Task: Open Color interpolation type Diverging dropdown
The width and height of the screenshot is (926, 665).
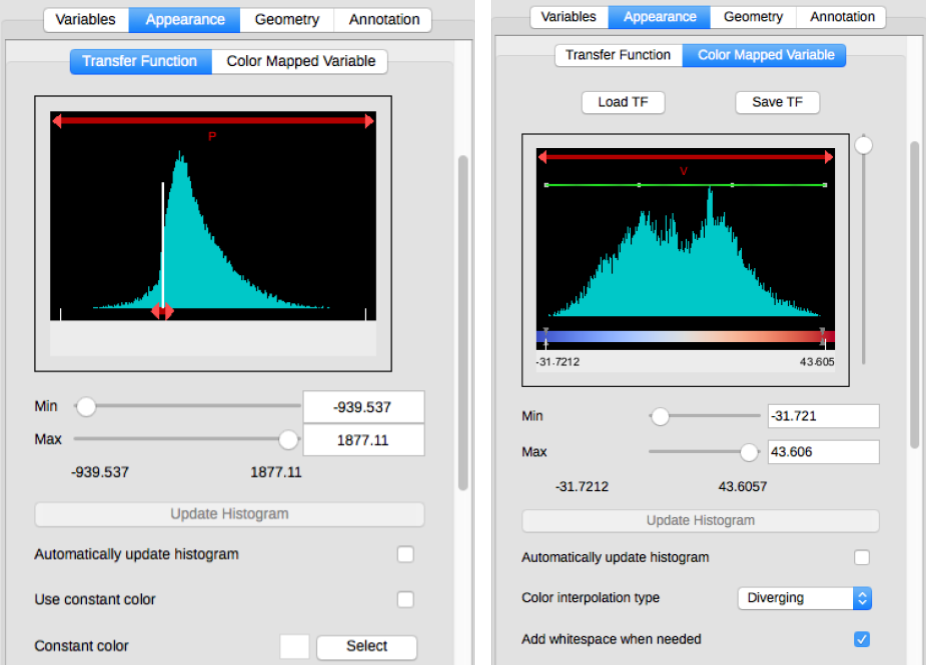Action: (805, 598)
